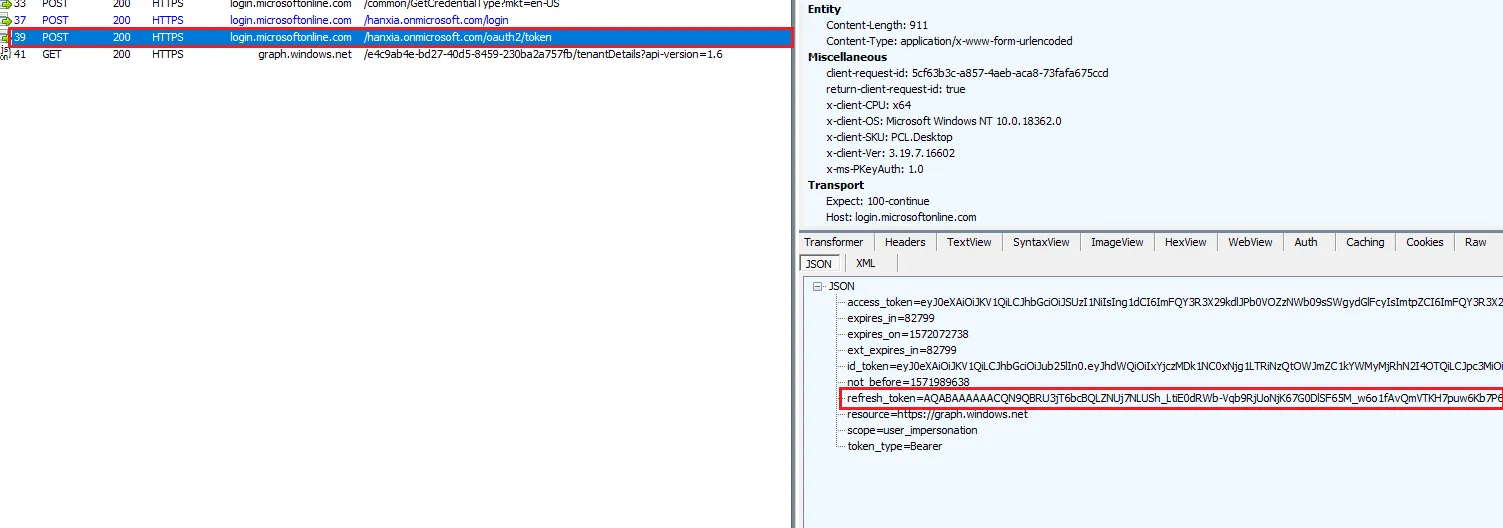Click the Miscellaneous header group label

pyautogui.click(x=847, y=57)
